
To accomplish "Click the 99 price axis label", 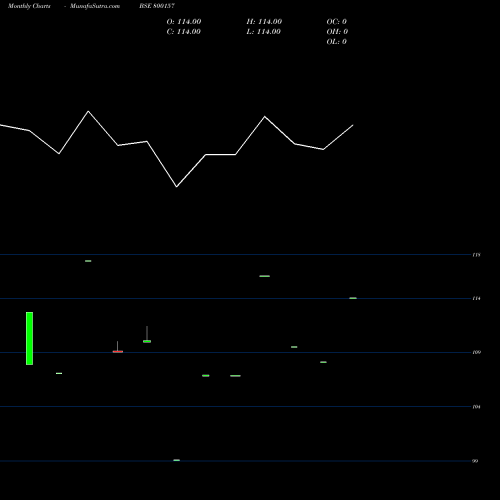I will click(x=475, y=461).
